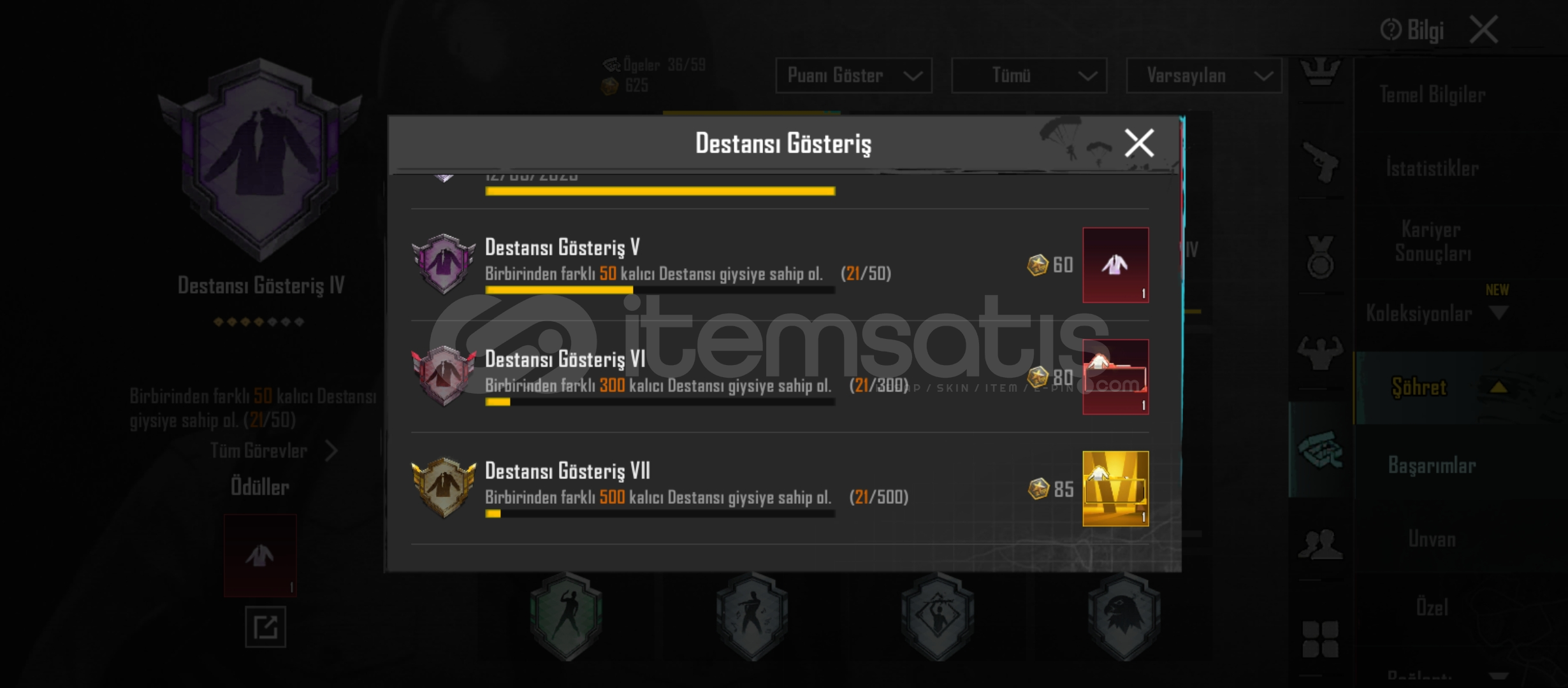Select the gold crate reward thumbnail
Image resolution: width=1568 pixels, height=688 pixels.
[x=1115, y=489]
